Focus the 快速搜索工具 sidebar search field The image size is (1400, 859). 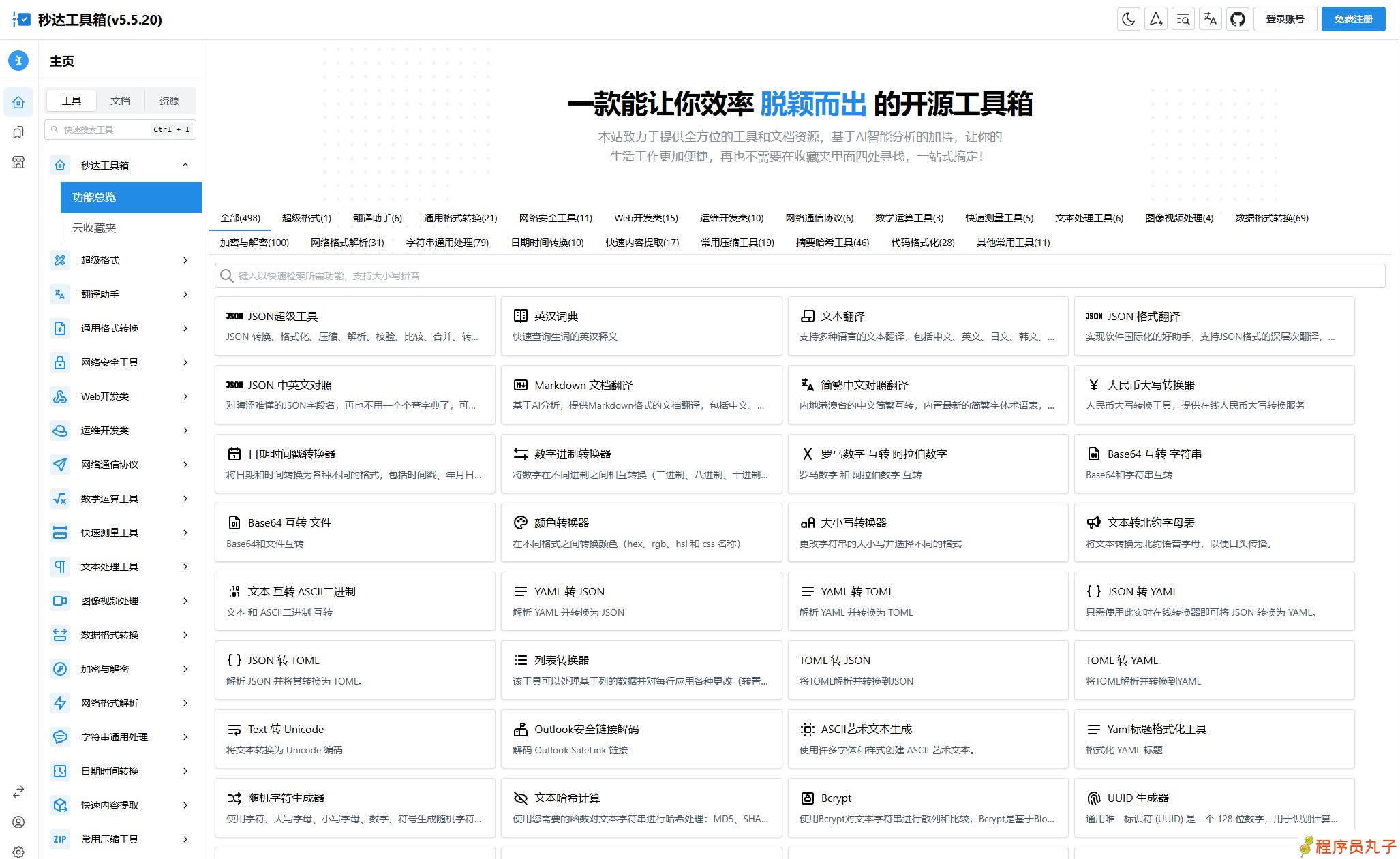[x=120, y=129]
